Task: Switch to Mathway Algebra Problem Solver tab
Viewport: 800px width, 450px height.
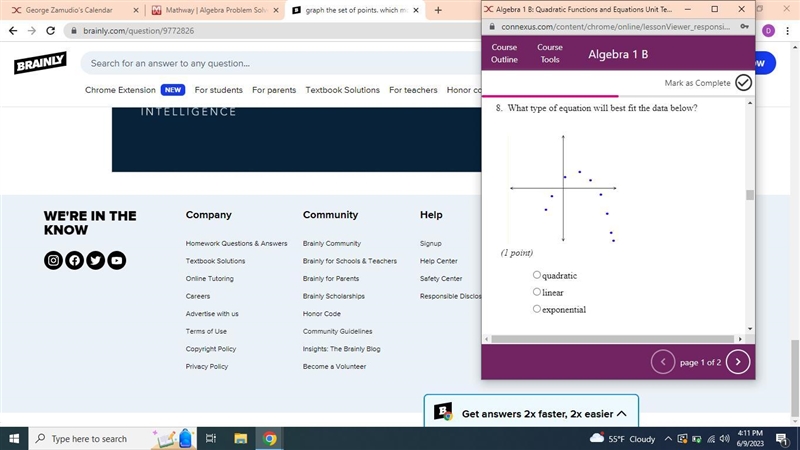Action: 215,10
